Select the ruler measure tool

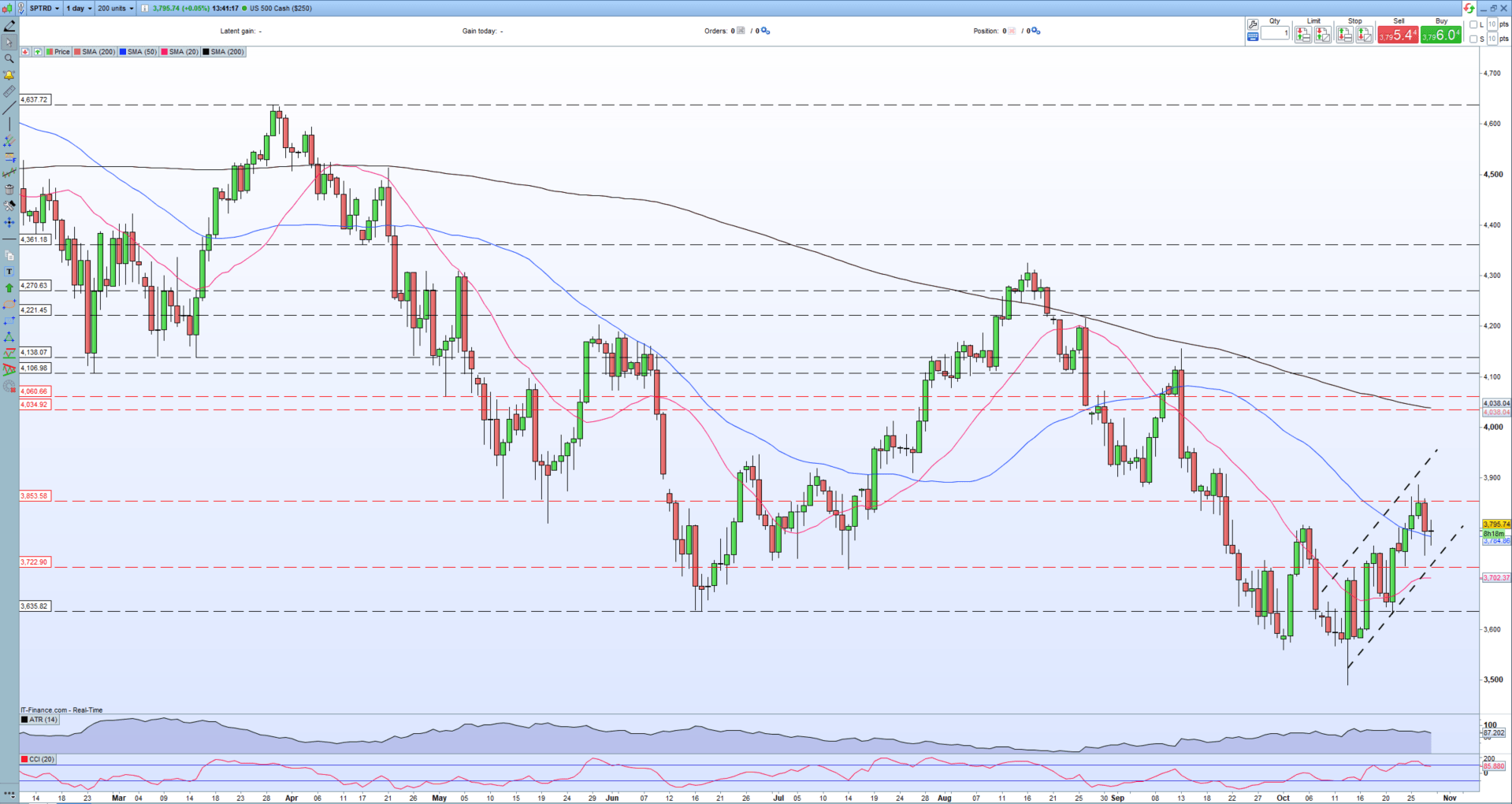click(x=9, y=91)
